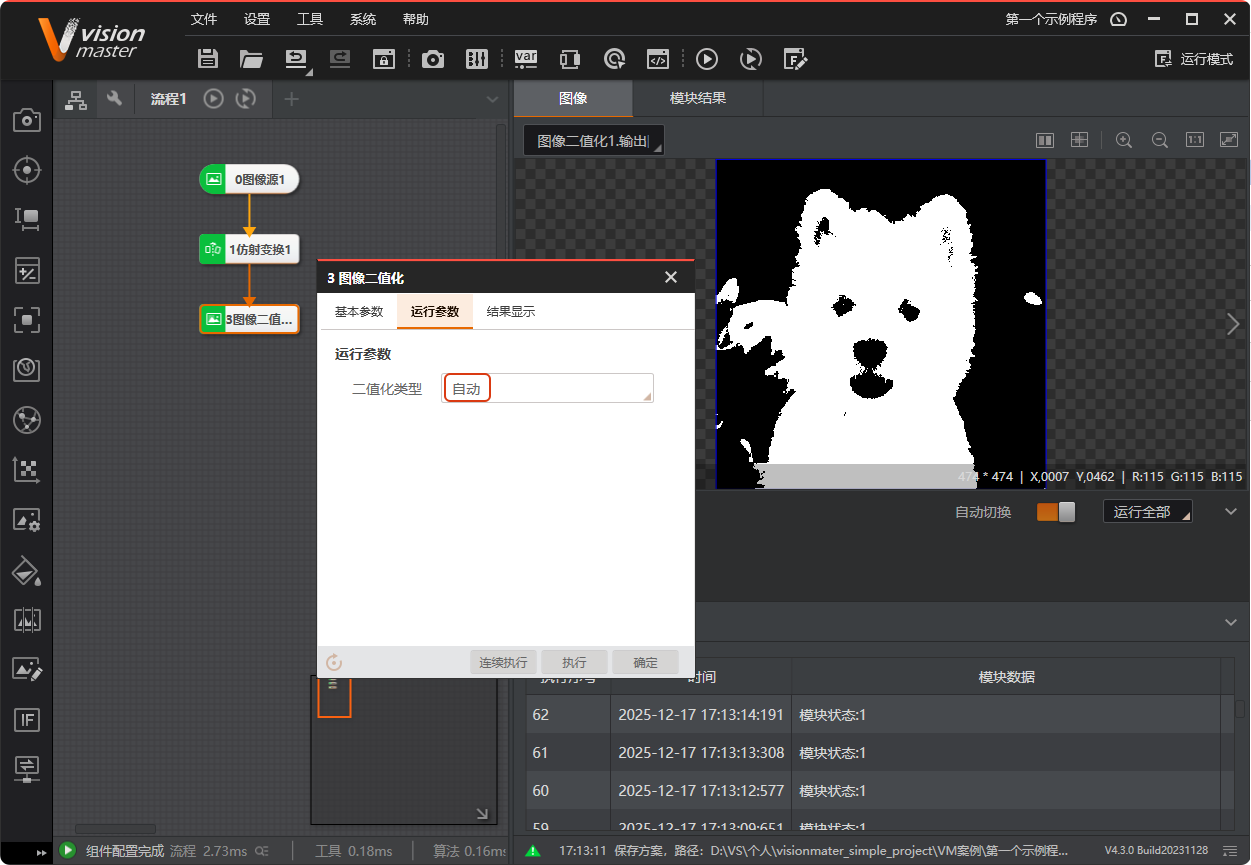Open the 运行全部 dropdown
Viewport: 1251px width, 865px height.
(x=1147, y=512)
